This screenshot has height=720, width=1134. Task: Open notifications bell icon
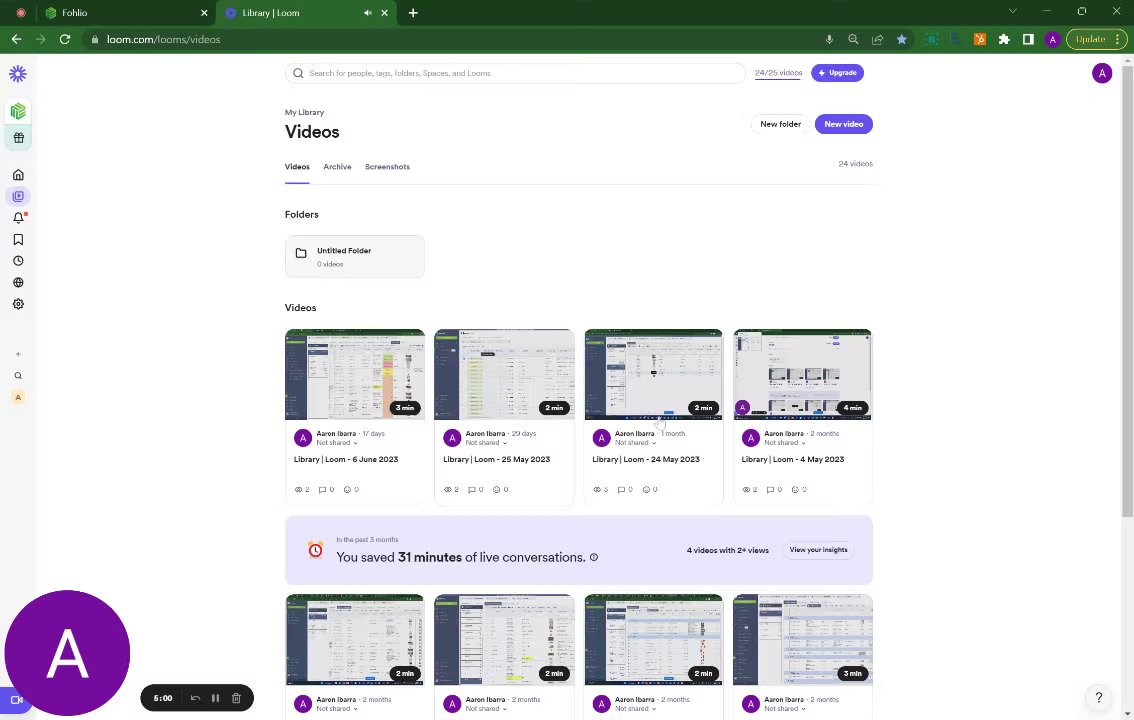tap(18, 218)
